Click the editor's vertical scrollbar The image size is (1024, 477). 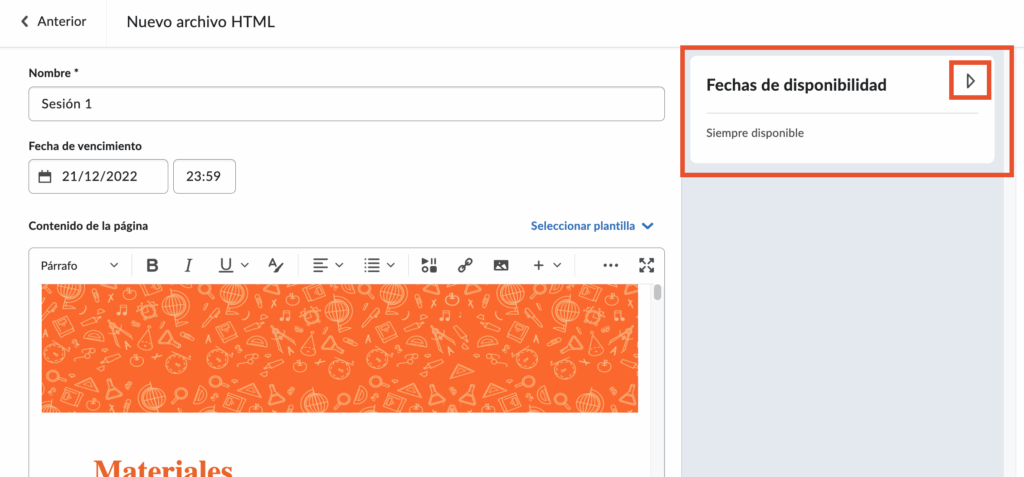pyautogui.click(x=657, y=293)
